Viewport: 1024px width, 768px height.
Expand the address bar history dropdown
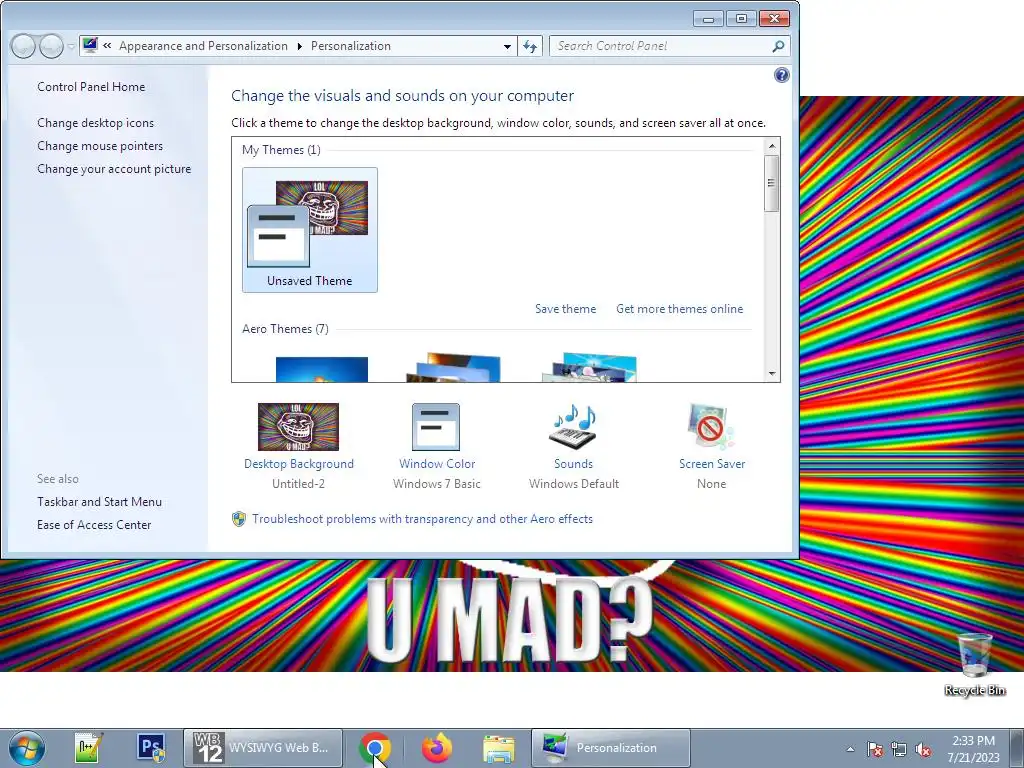point(507,46)
